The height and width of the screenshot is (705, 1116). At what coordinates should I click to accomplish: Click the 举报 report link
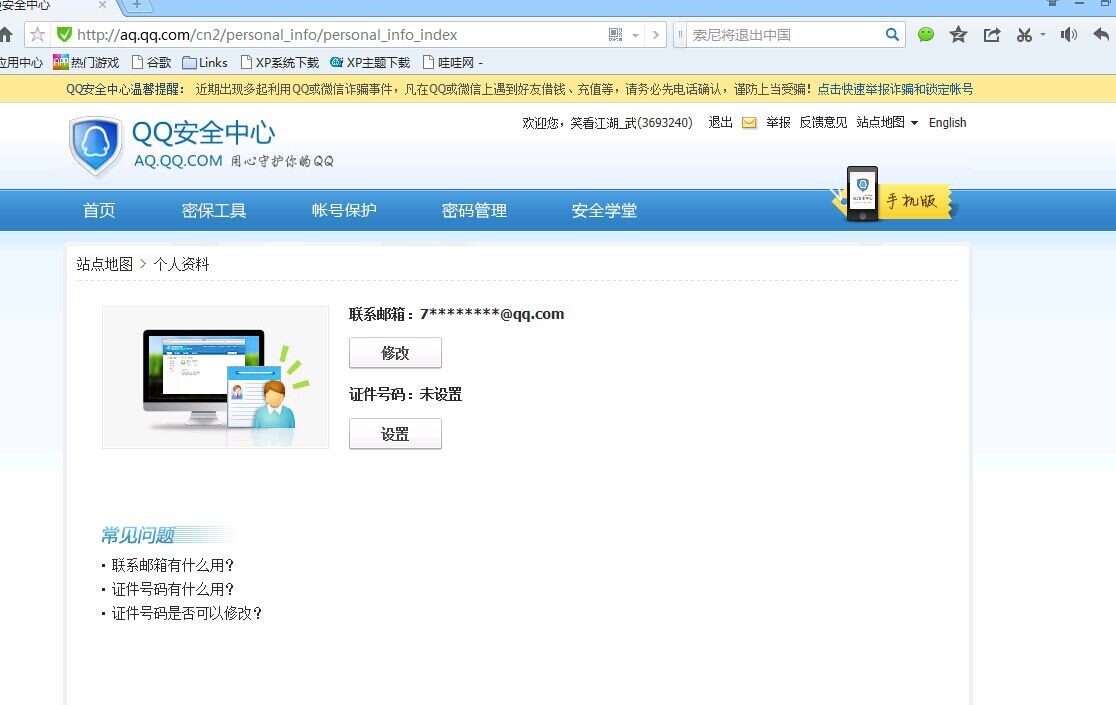click(x=778, y=122)
